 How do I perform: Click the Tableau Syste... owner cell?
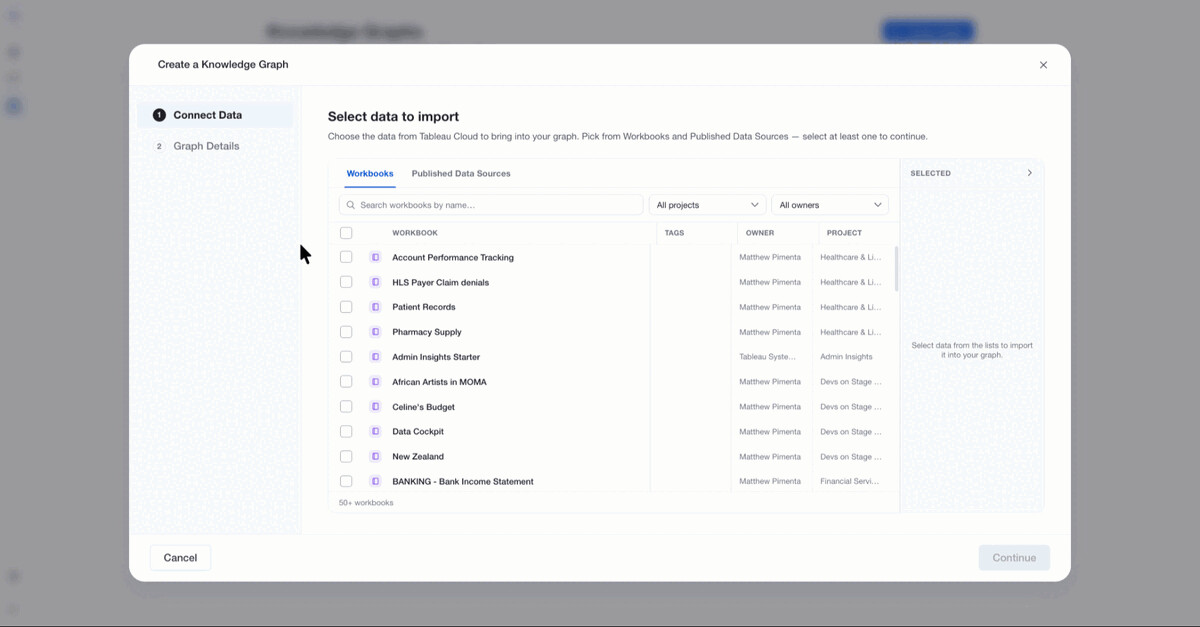pyautogui.click(x=768, y=357)
